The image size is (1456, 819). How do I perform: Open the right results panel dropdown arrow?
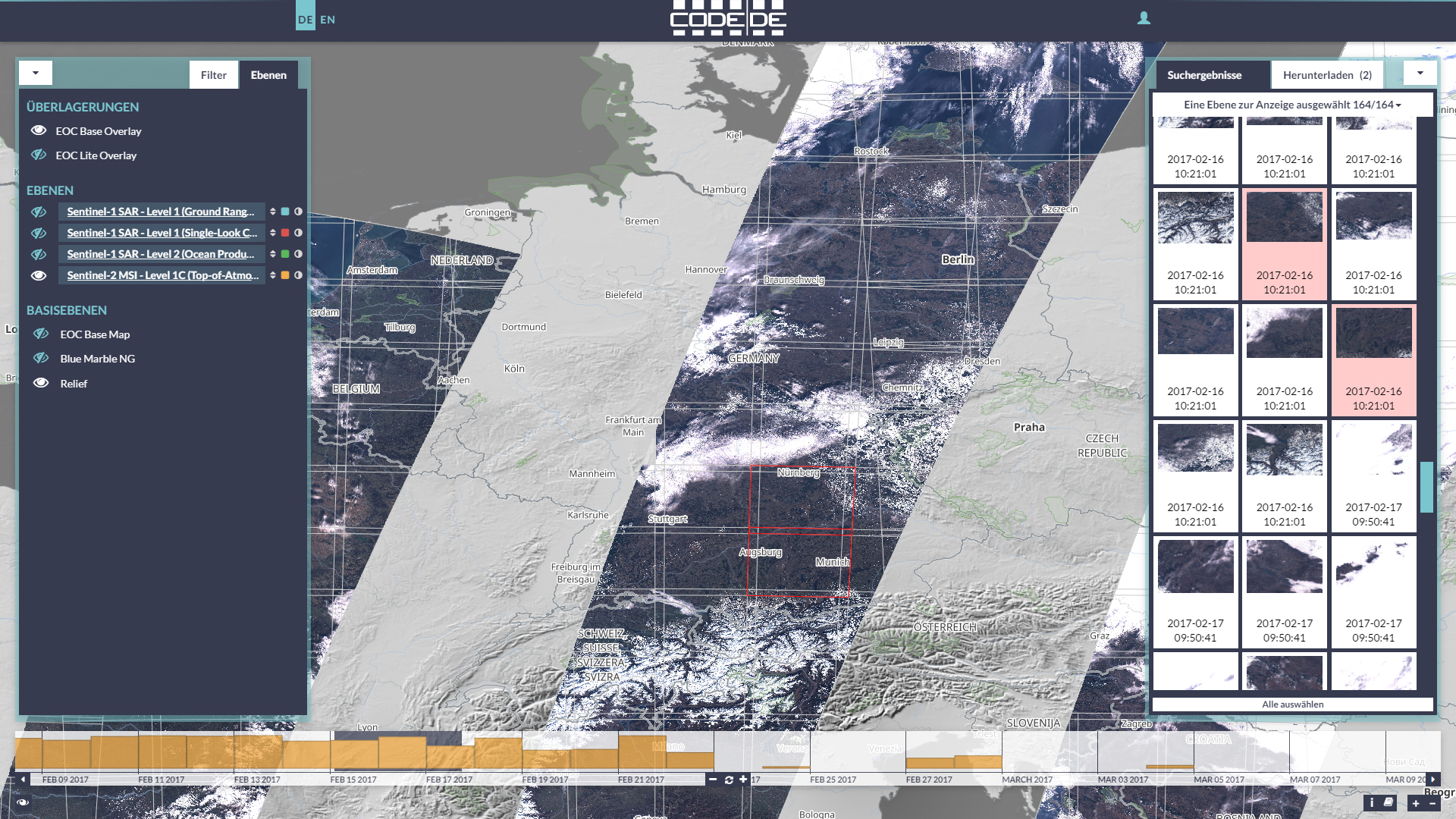click(1420, 73)
